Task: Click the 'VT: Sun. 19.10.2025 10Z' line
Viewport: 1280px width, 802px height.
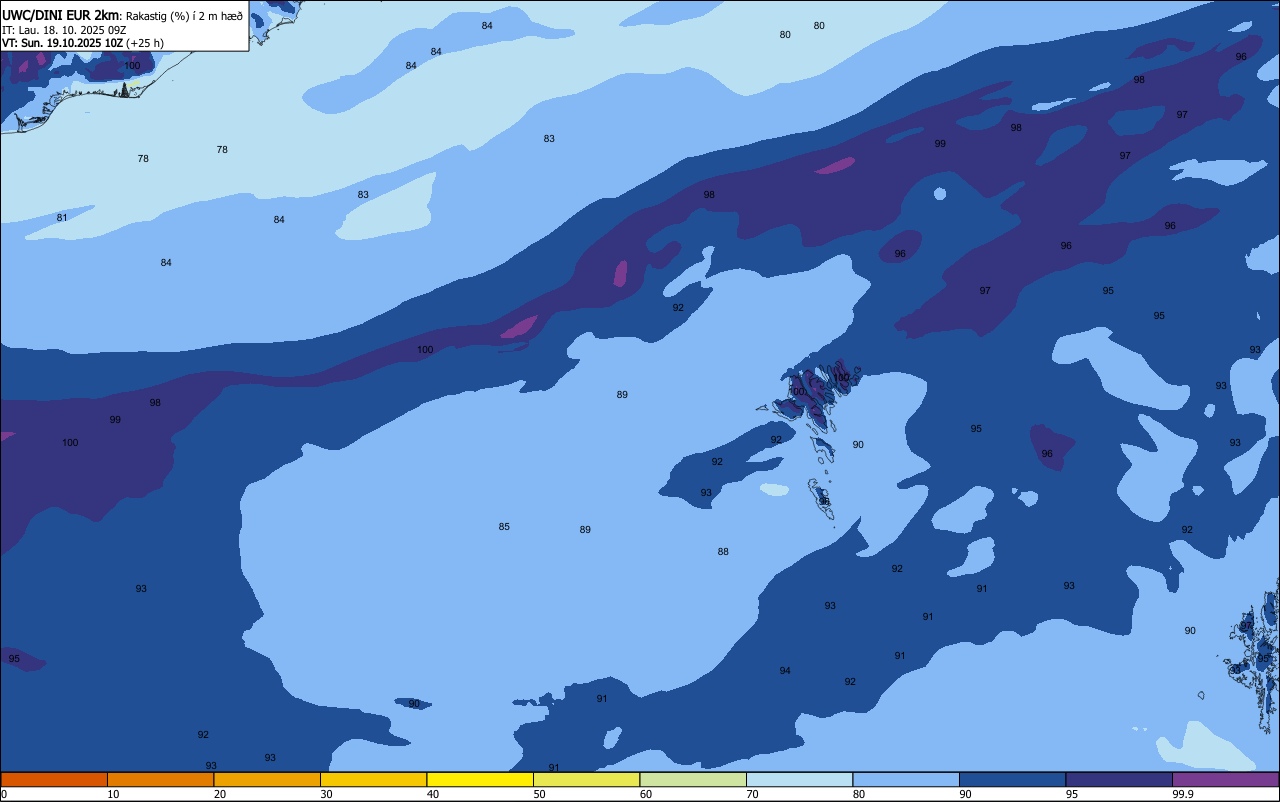Action: (62, 43)
